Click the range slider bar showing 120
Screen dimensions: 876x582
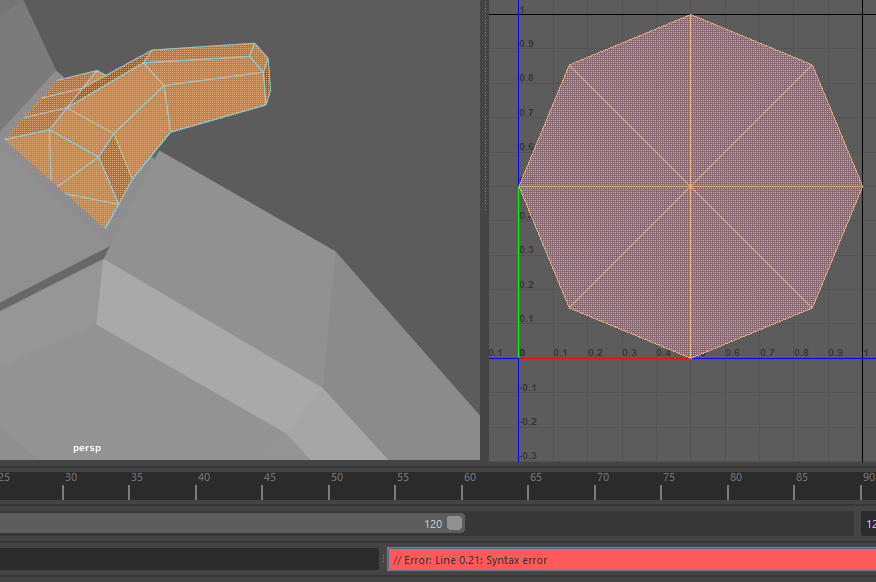pos(231,523)
